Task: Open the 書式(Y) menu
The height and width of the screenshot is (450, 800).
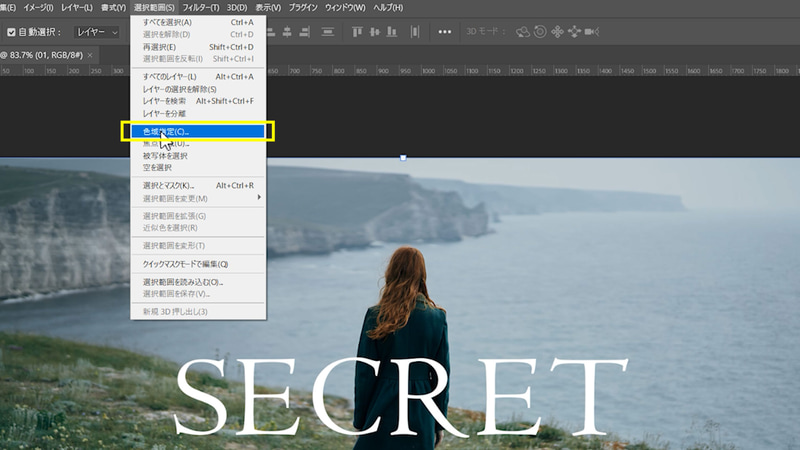Action: point(113,8)
